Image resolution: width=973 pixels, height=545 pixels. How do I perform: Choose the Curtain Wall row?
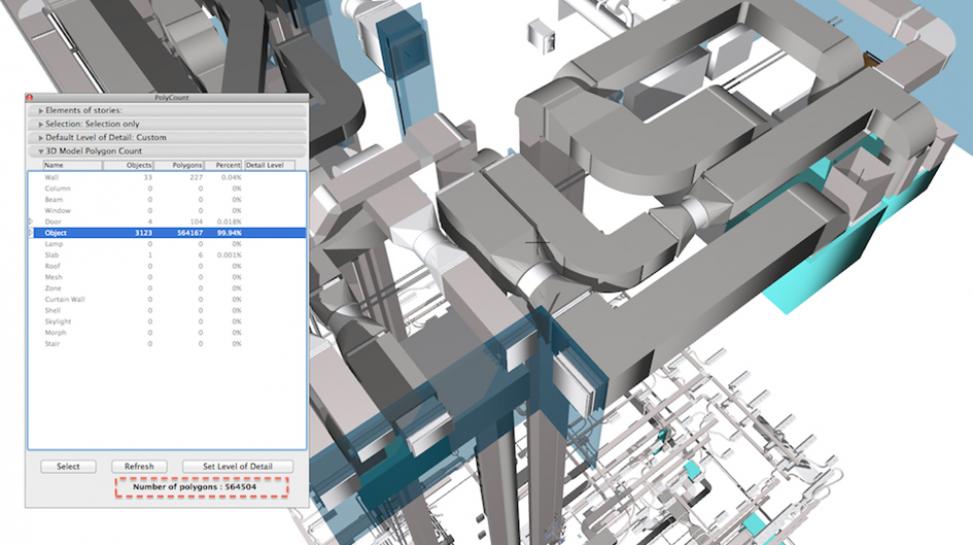[63, 299]
